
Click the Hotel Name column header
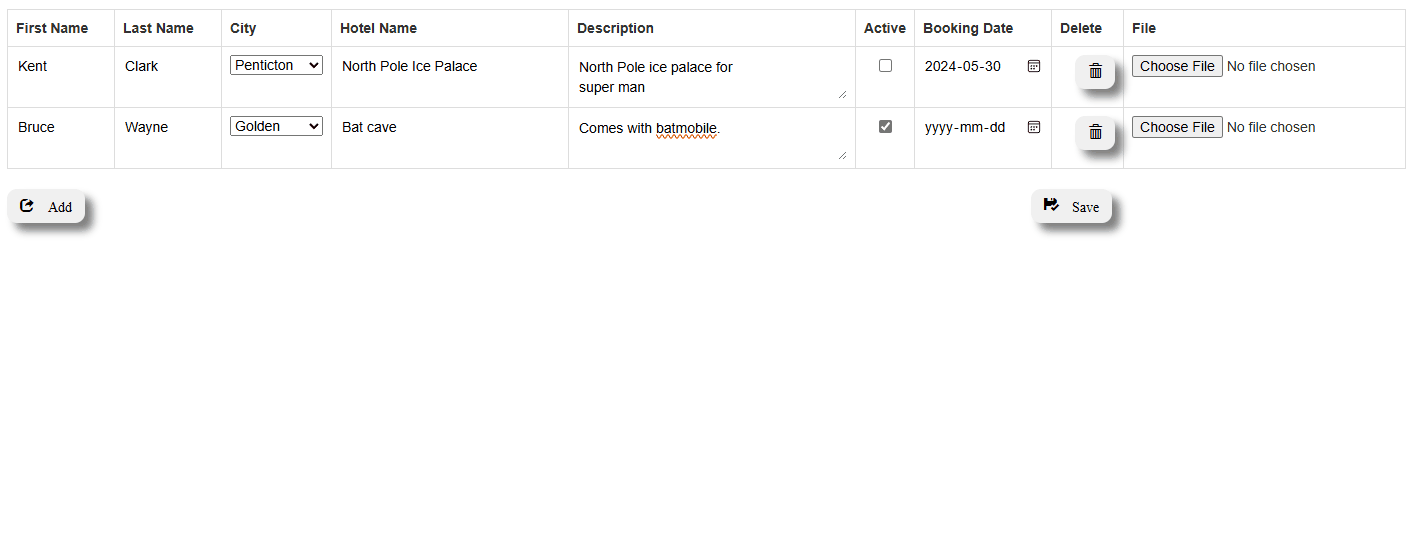(378, 28)
